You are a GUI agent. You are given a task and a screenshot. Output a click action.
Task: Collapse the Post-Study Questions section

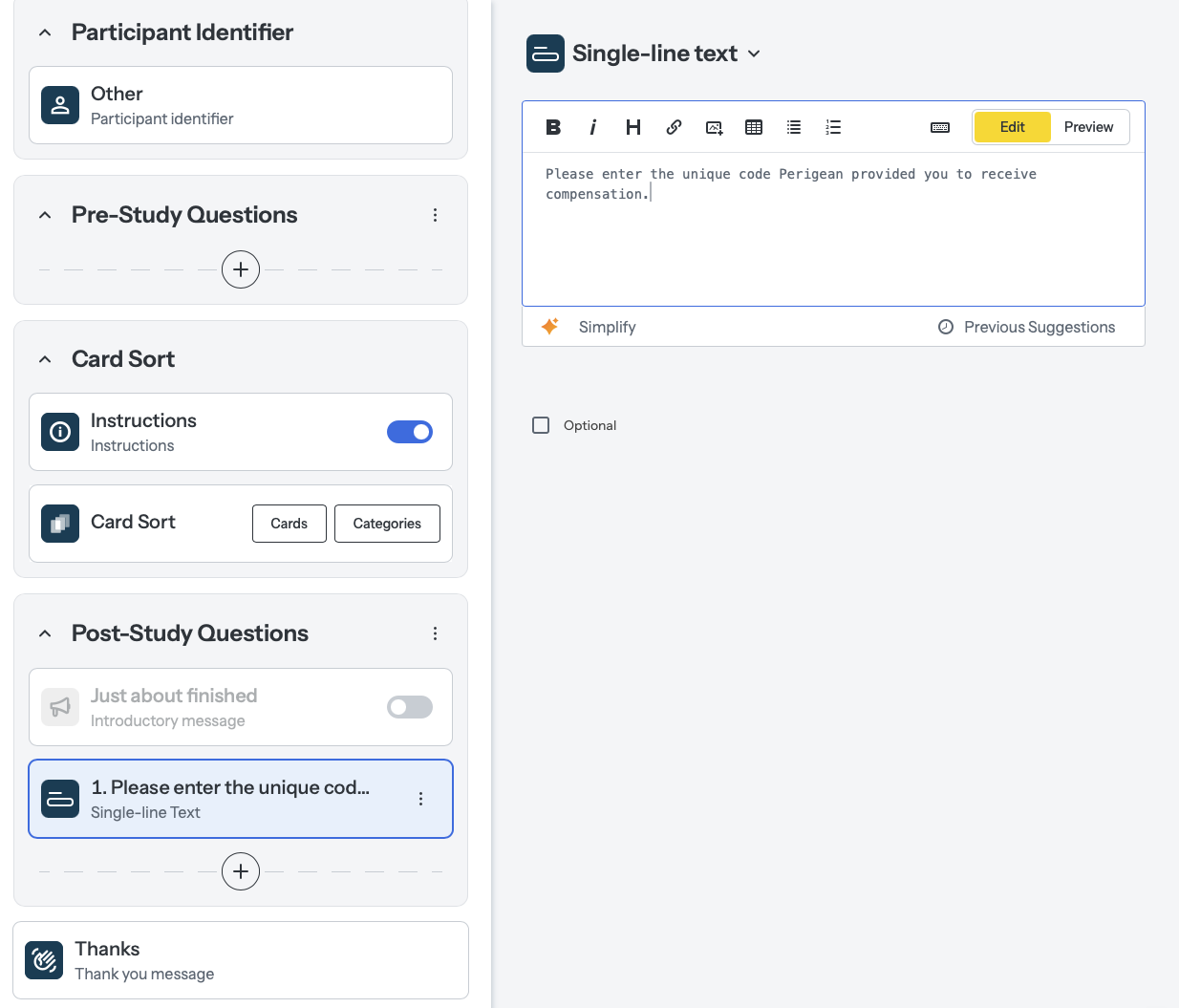(44, 633)
